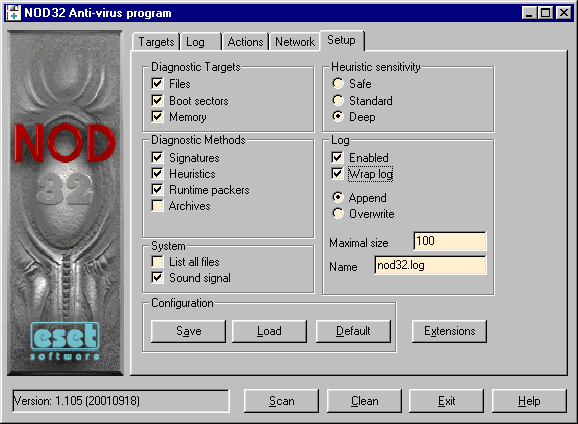Uncheck Runtime packers

(x=157, y=190)
